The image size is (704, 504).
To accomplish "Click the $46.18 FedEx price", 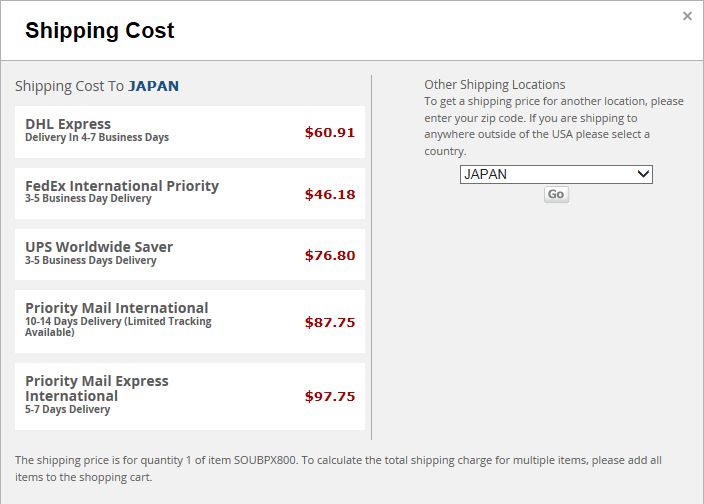I will [330, 194].
